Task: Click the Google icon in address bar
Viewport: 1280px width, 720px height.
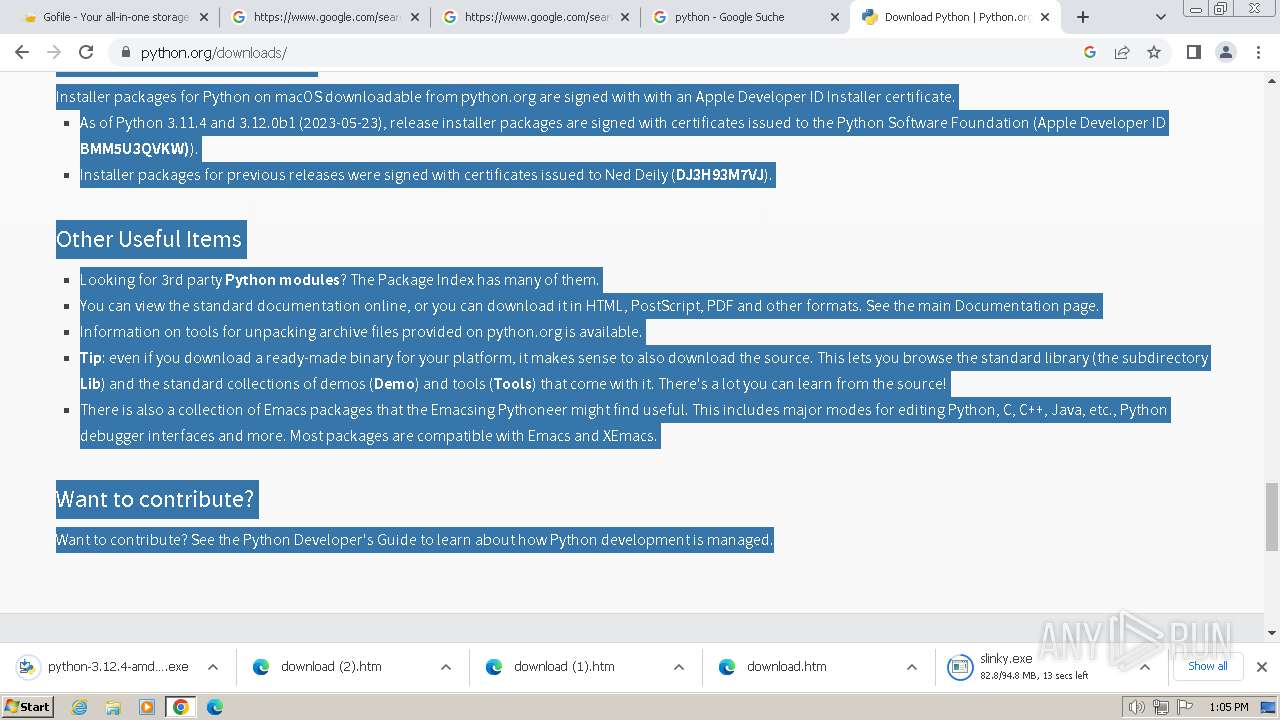Action: tap(1090, 52)
